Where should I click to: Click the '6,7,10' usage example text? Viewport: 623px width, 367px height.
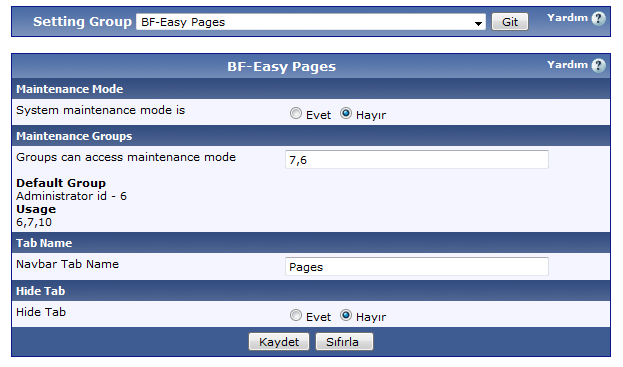point(34,222)
